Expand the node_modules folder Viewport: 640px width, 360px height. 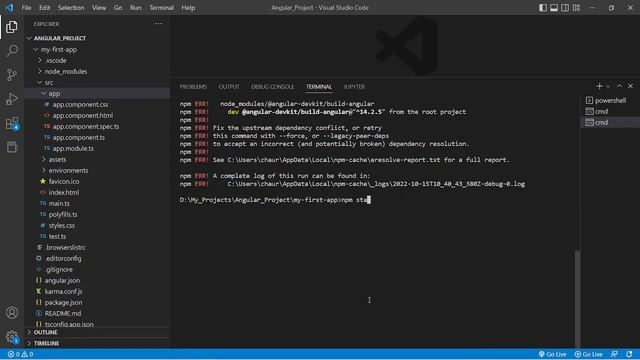(x=97, y=71)
